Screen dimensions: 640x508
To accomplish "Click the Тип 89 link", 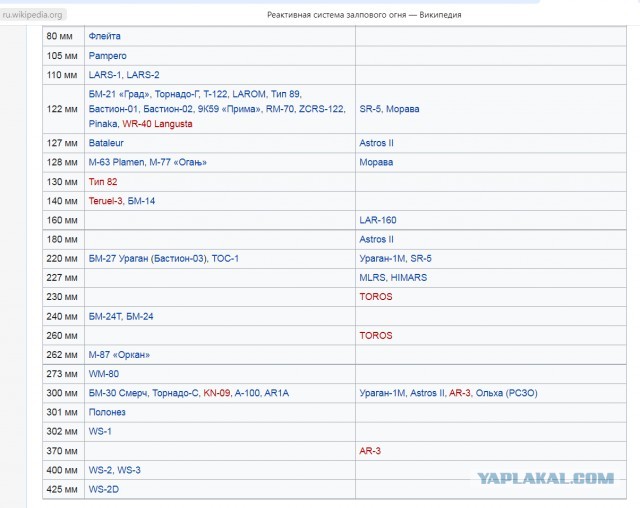I will coord(286,94).
